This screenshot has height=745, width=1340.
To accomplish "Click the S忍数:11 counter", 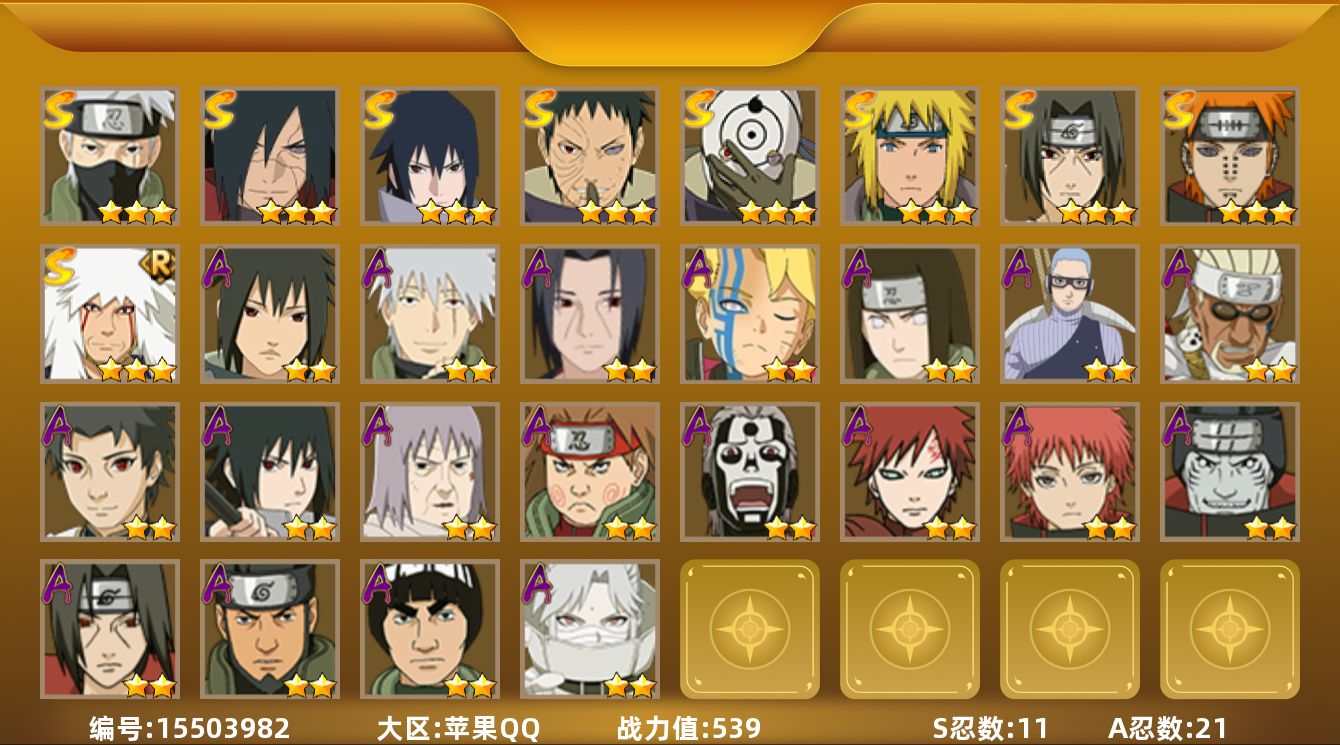I will (x=990, y=728).
